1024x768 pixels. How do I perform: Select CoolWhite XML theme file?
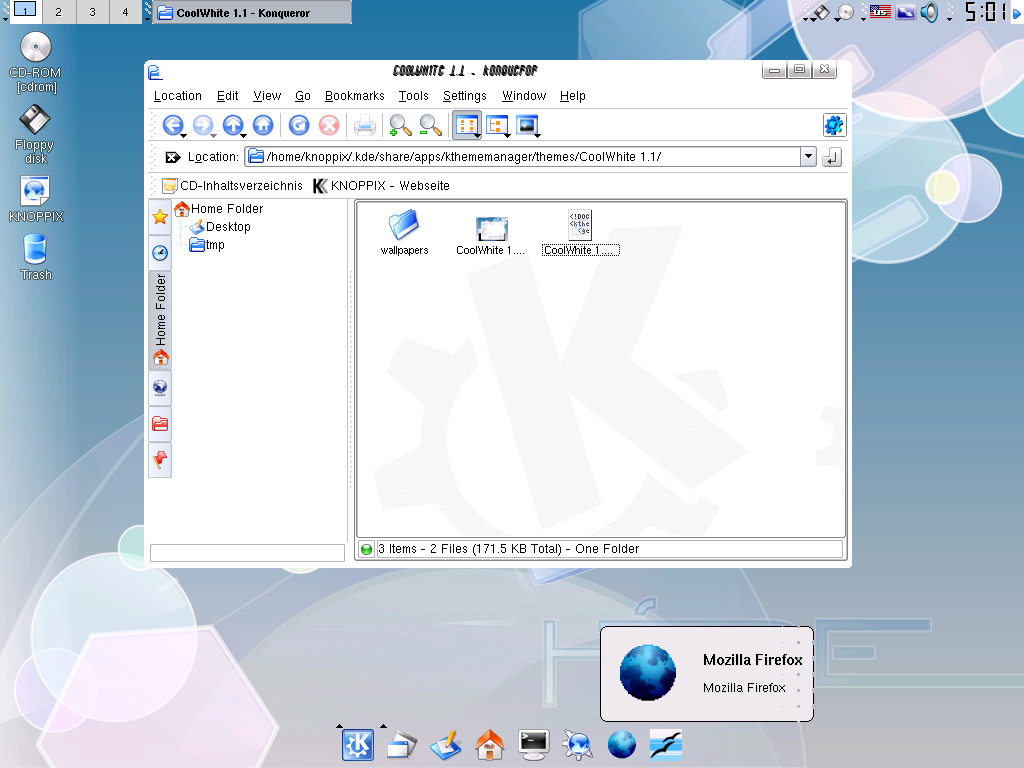coord(580,232)
